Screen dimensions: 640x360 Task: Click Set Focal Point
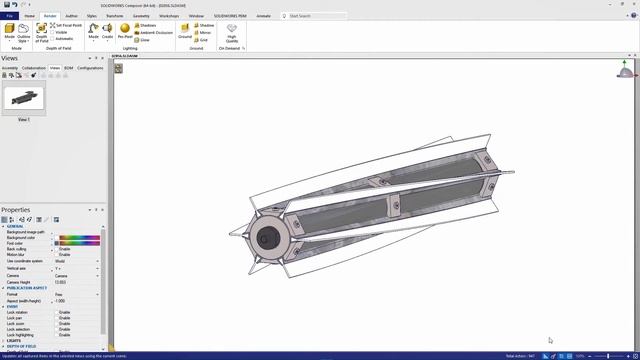(66, 25)
